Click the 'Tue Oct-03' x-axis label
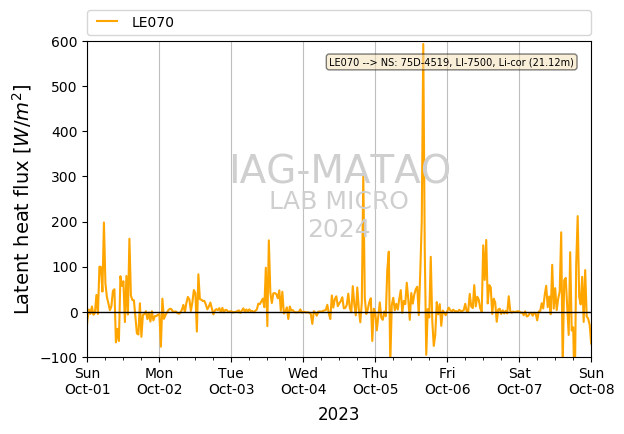The width and height of the screenshot is (624, 434). click(231, 381)
